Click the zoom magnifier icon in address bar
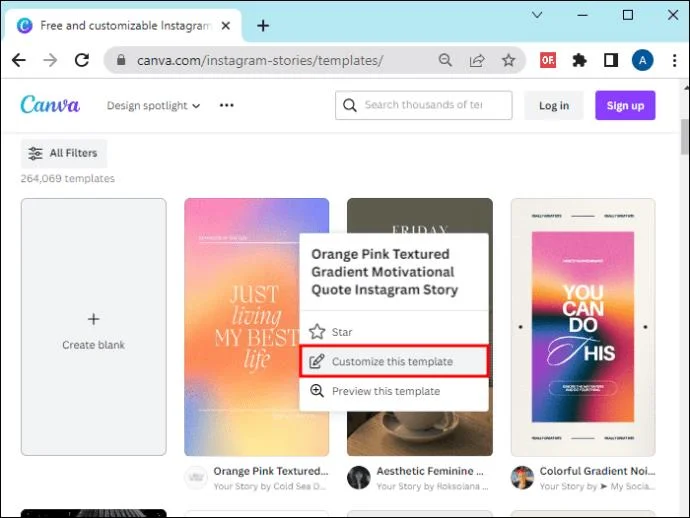This screenshot has width=690, height=518. [445, 60]
